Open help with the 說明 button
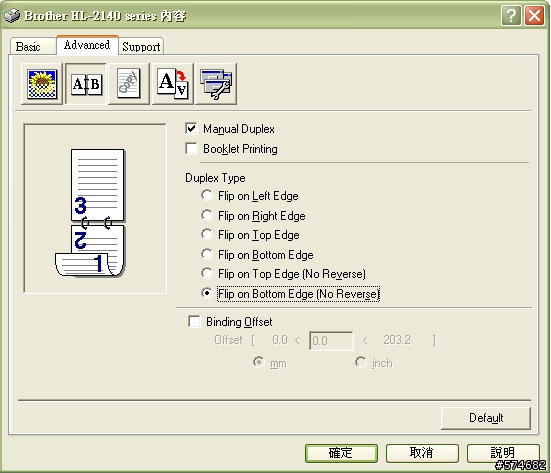Viewport: 551px width, 473px height. (x=503, y=453)
